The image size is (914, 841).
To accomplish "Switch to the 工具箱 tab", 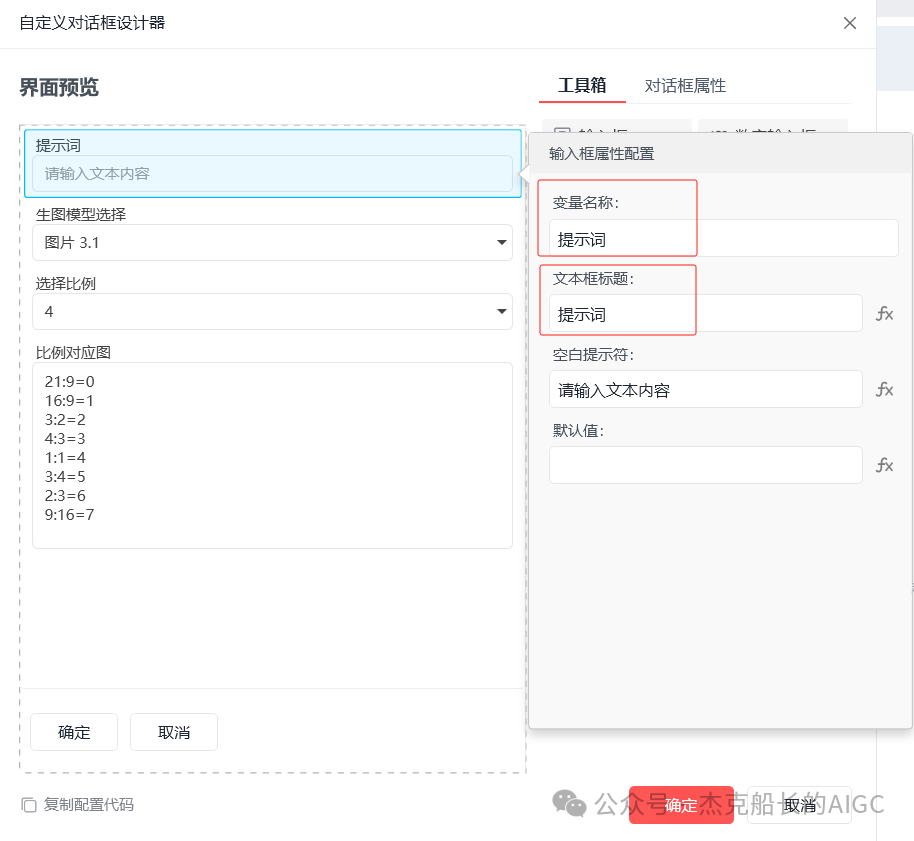I will [x=582, y=86].
